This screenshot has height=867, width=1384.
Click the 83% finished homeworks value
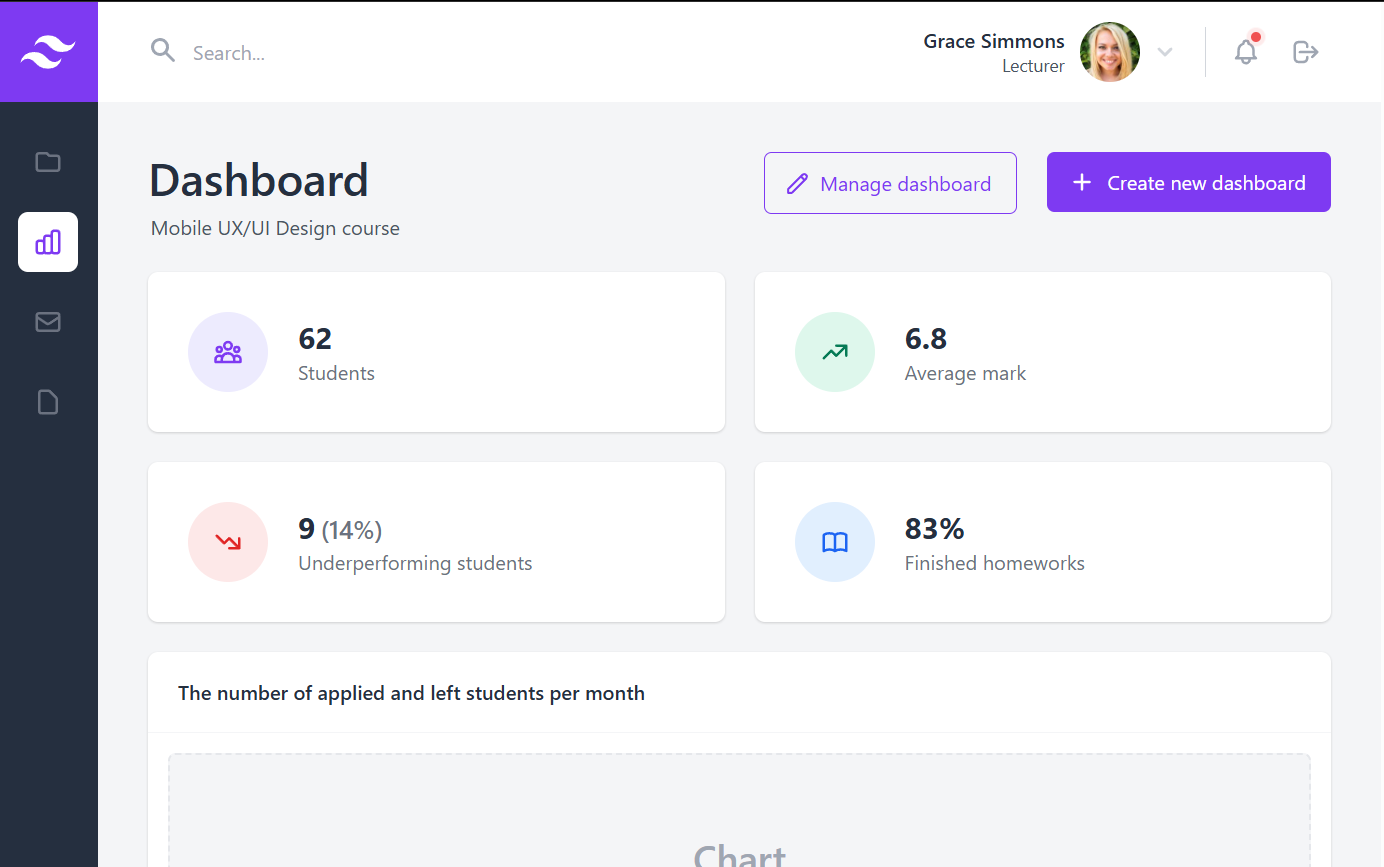click(x=934, y=528)
